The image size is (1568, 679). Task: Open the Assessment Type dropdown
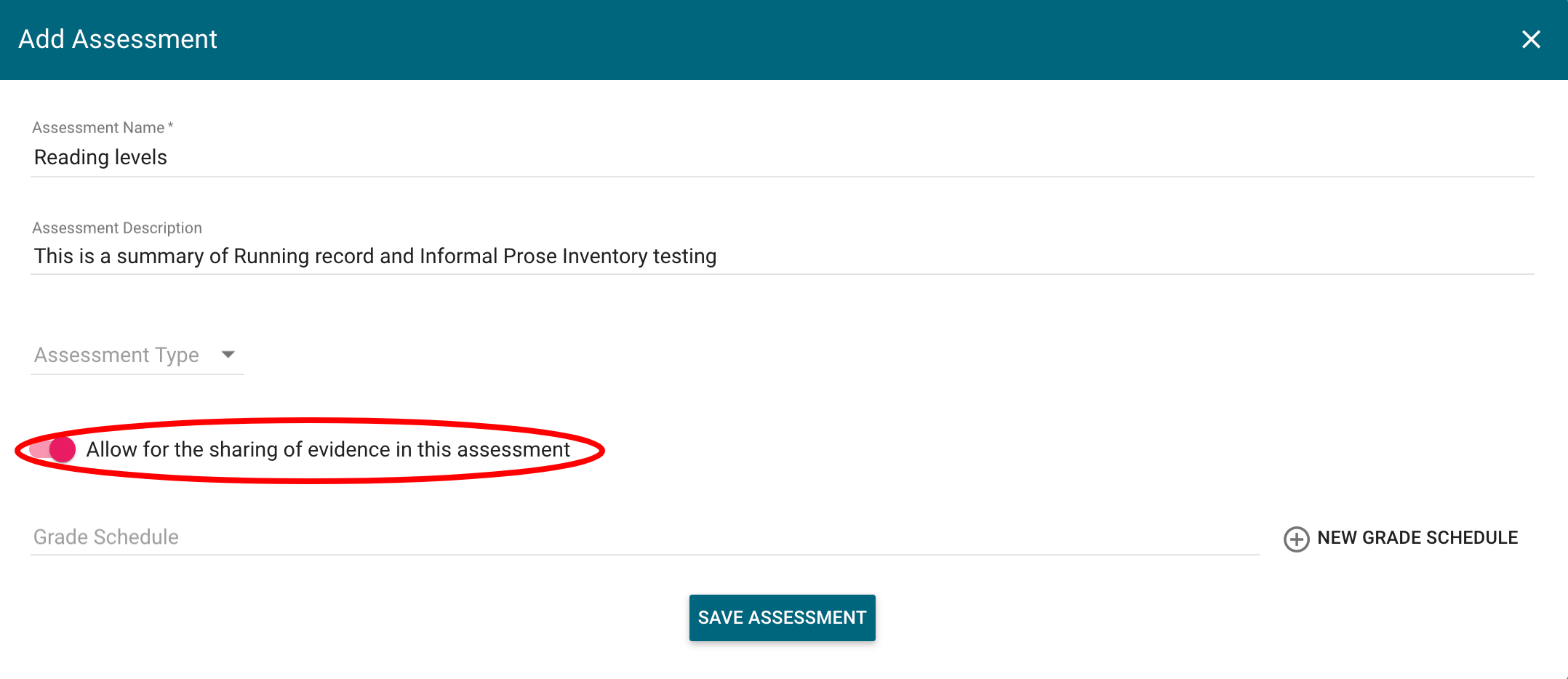point(137,355)
